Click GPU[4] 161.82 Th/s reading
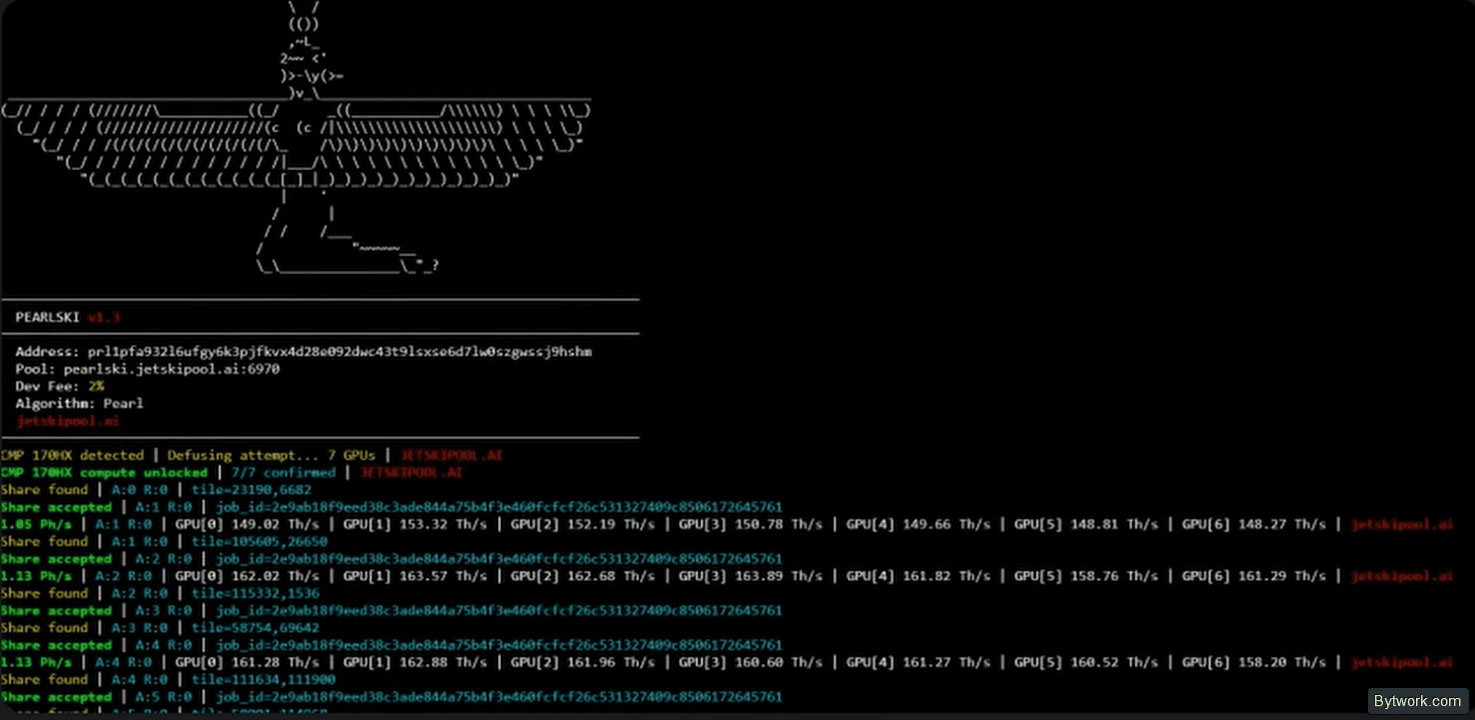The height and width of the screenshot is (720, 1475). click(x=919, y=576)
